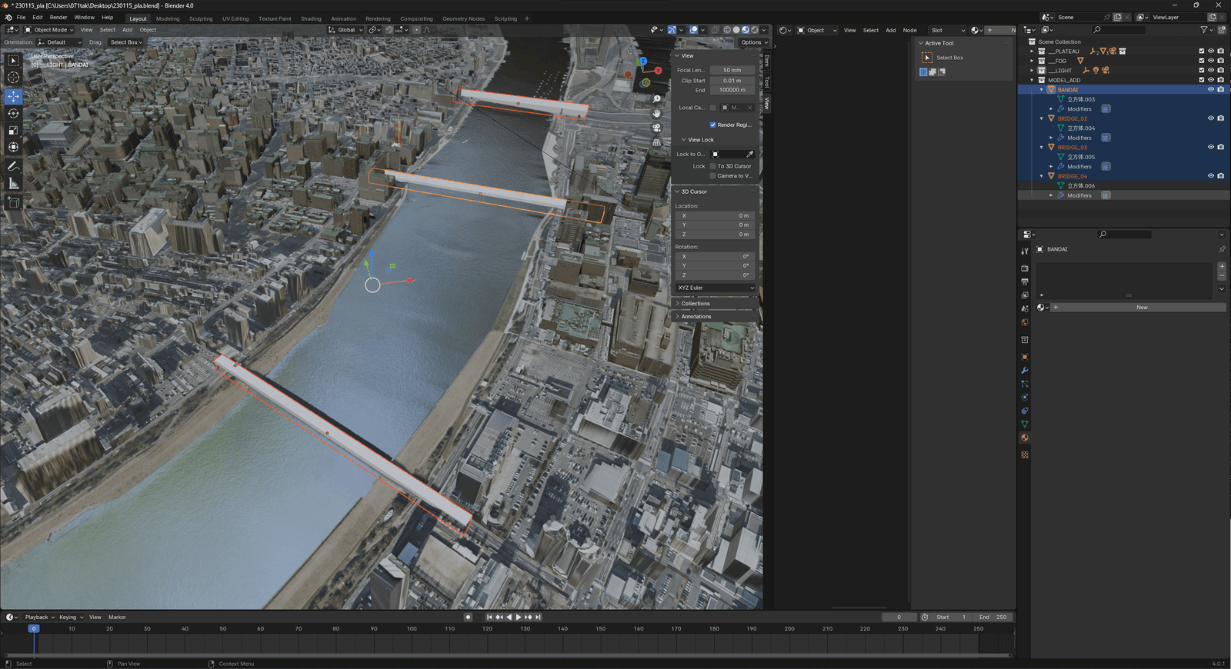Select material preview shading mode sphere
This screenshot has width=1231, height=669.
745,30
